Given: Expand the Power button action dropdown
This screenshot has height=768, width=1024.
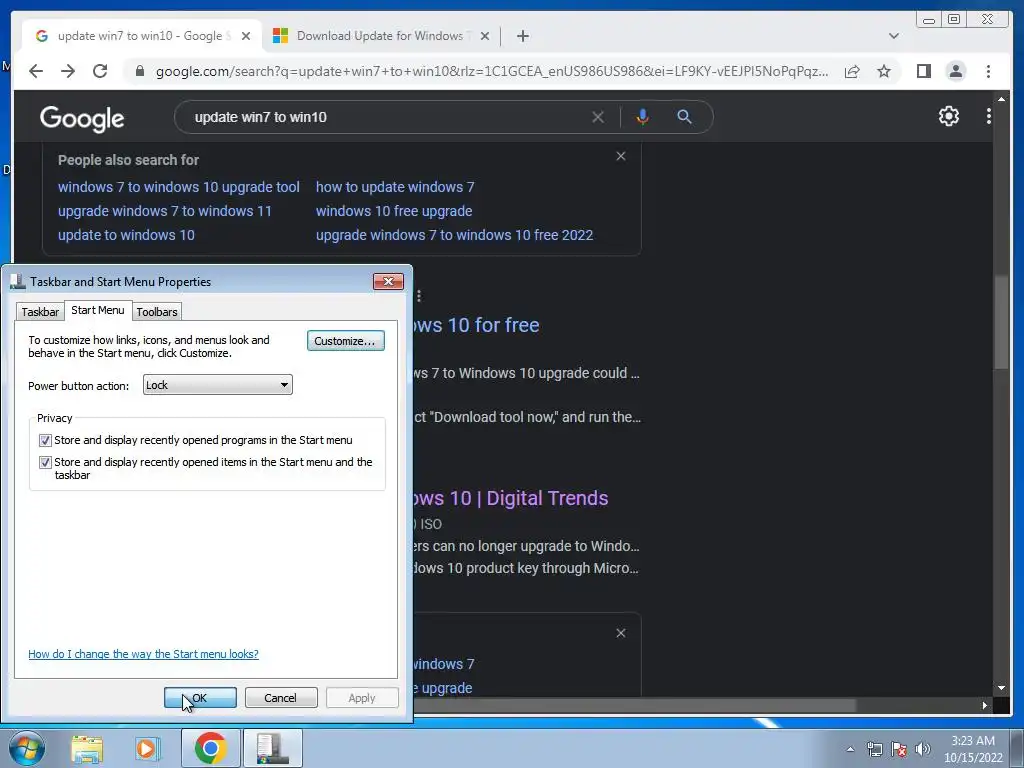Looking at the screenshot, I should pyautogui.click(x=217, y=385).
